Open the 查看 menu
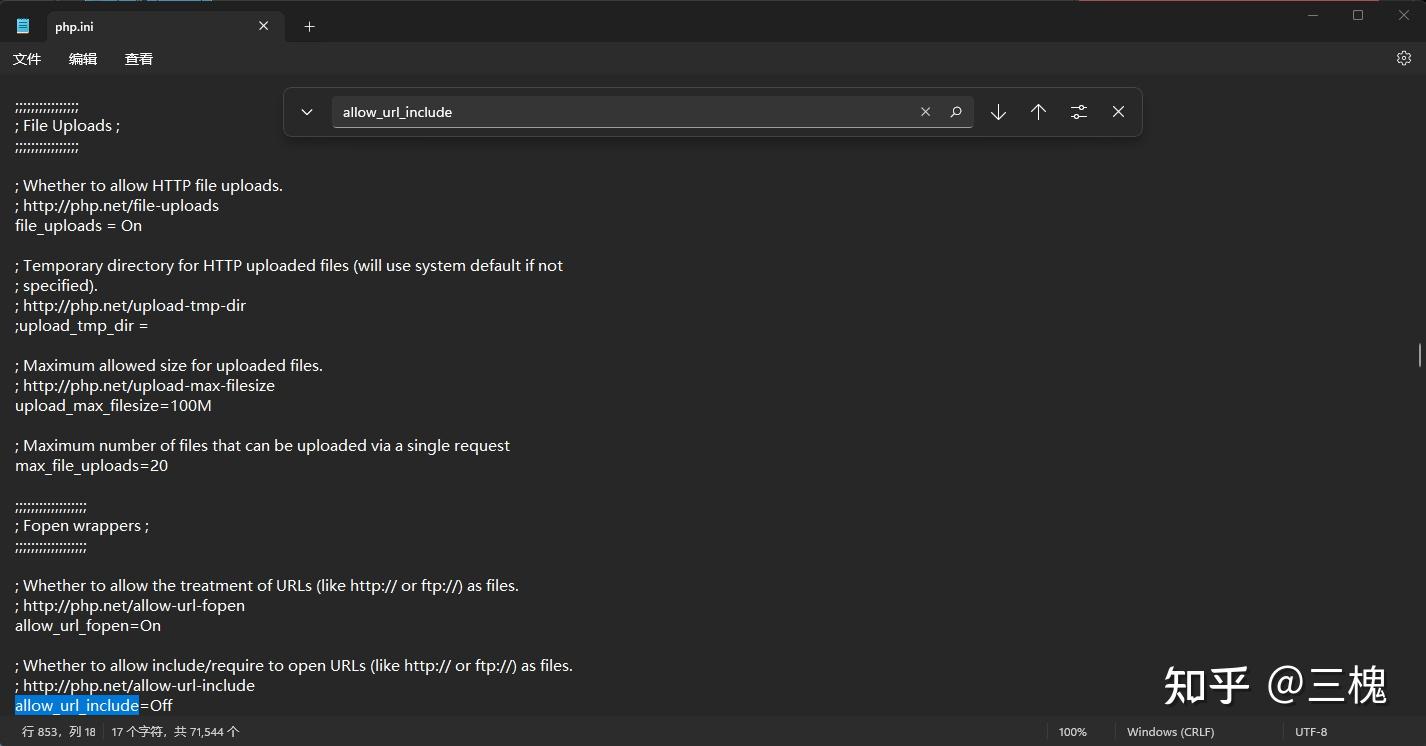The height and width of the screenshot is (746, 1426). click(x=139, y=59)
